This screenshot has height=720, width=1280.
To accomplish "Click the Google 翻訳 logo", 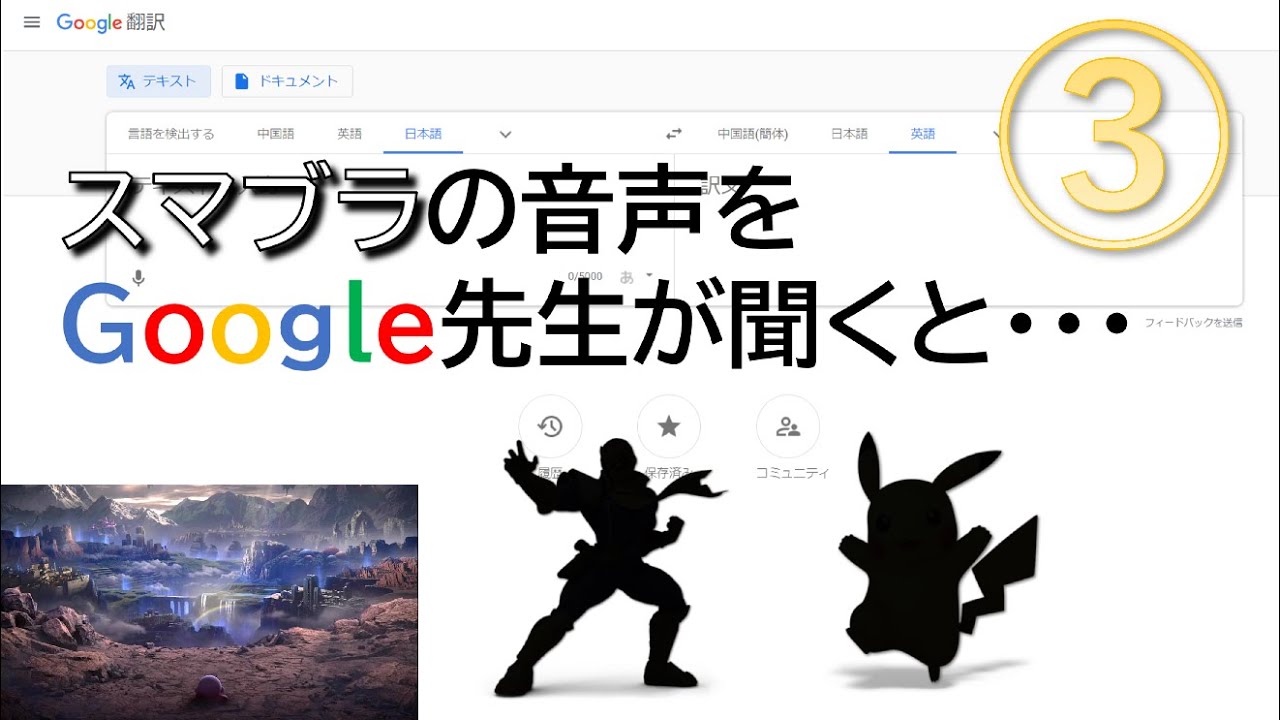I will [111, 22].
